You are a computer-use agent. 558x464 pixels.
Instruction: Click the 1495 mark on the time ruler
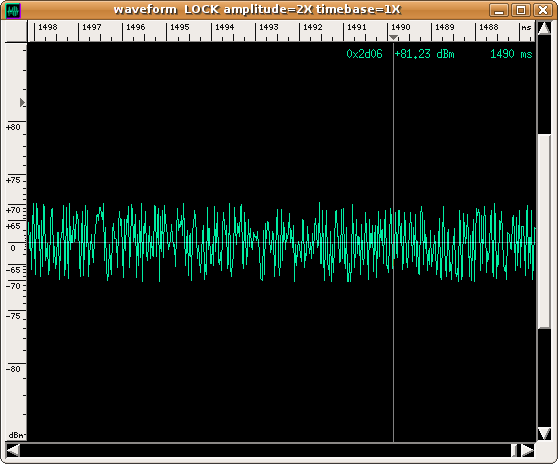tap(179, 27)
